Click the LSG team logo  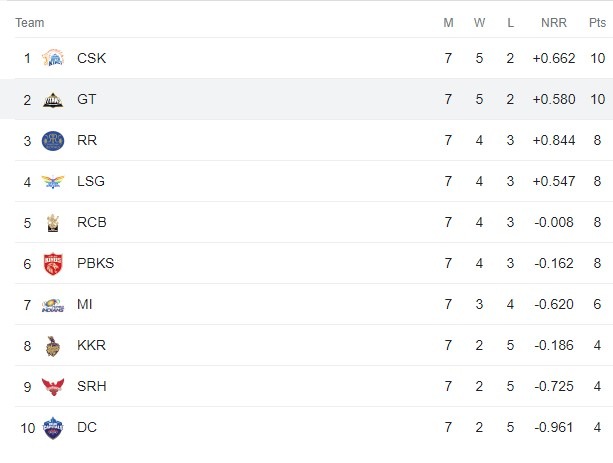[53, 181]
